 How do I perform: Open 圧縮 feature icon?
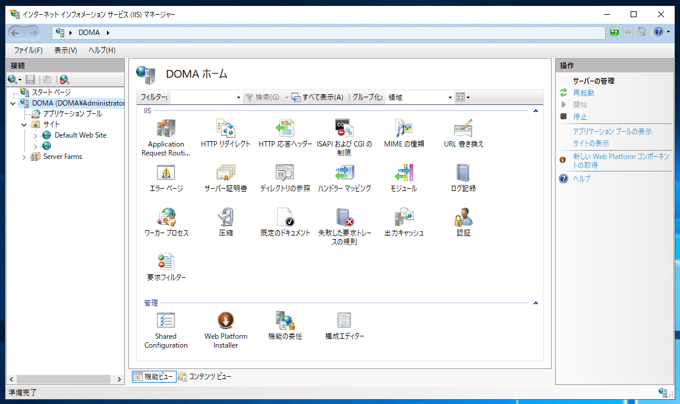coord(226,217)
